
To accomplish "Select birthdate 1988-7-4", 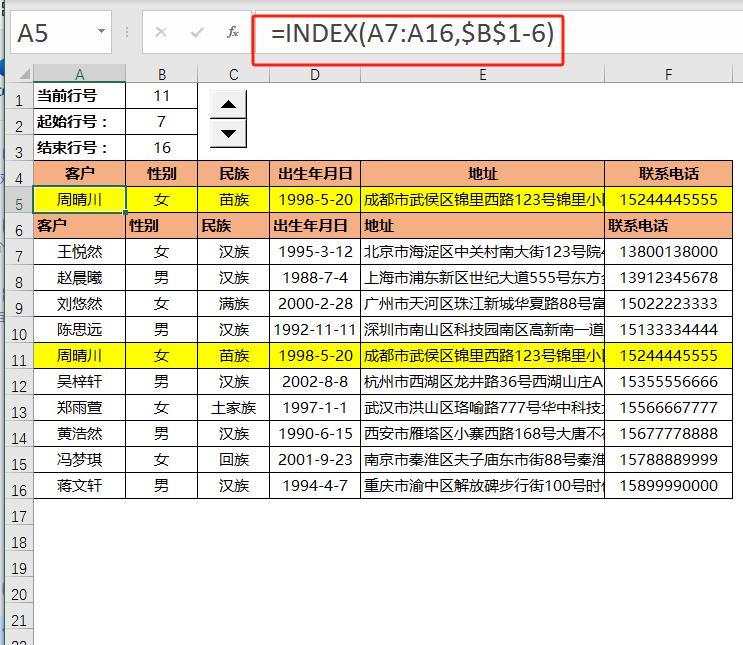I will [x=315, y=278].
